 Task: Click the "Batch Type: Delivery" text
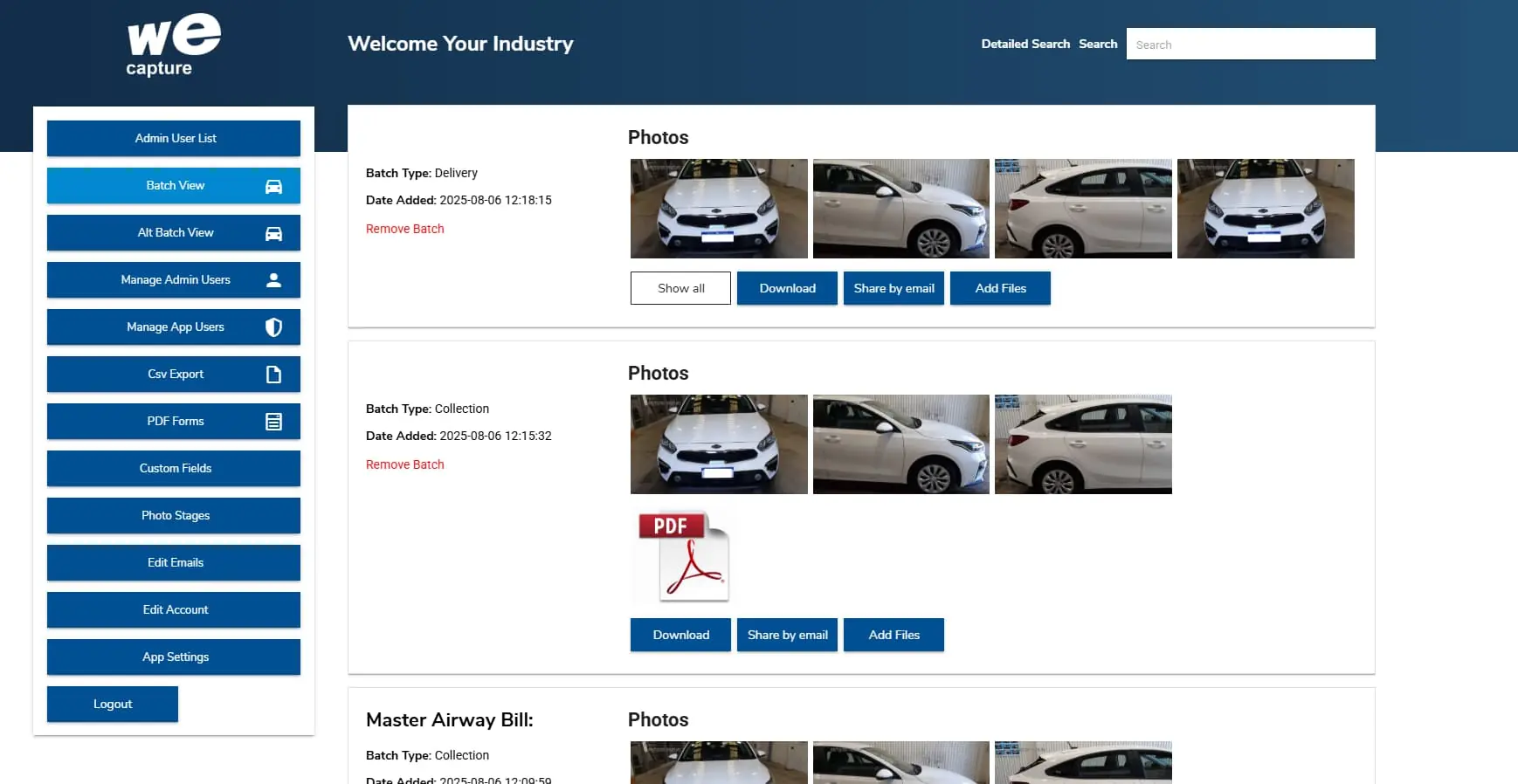422,173
